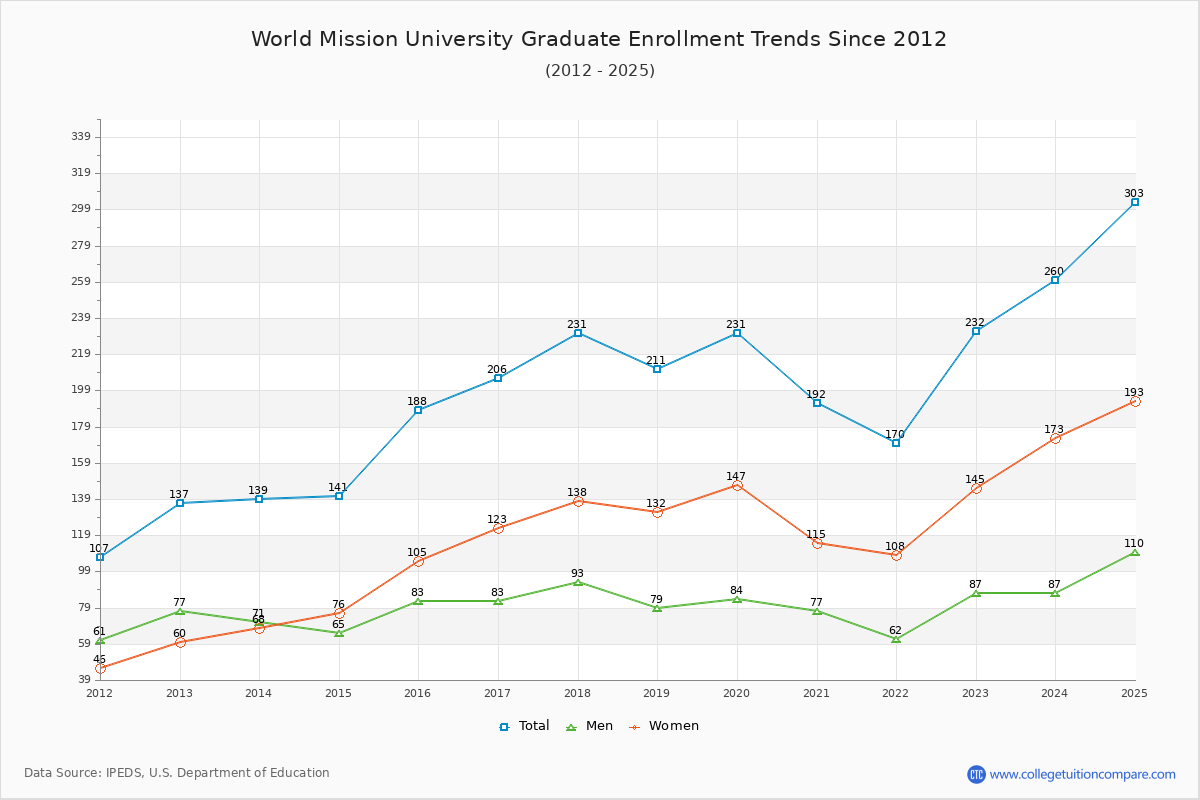Select the 2022 Total marker labeled 170
1200x800 pixels.
click(x=896, y=443)
